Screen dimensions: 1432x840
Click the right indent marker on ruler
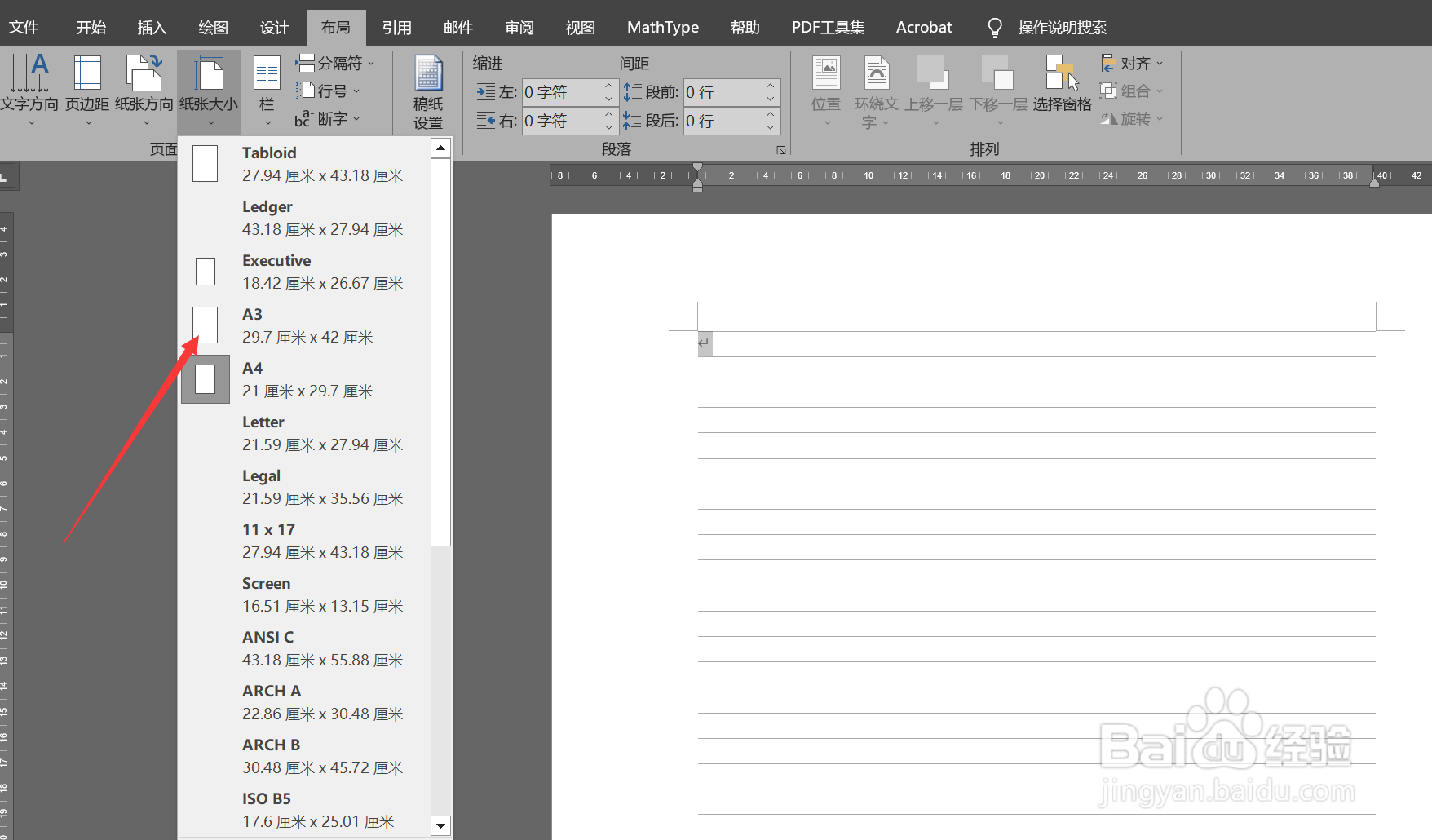coord(1375,183)
